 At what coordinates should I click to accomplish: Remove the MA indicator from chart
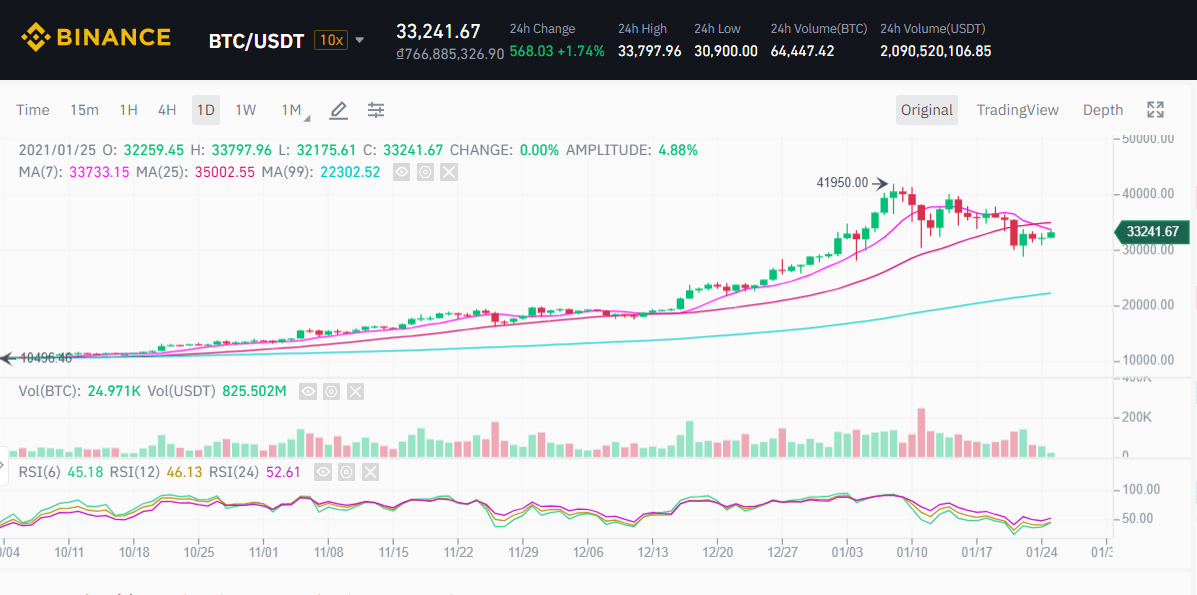pos(449,172)
